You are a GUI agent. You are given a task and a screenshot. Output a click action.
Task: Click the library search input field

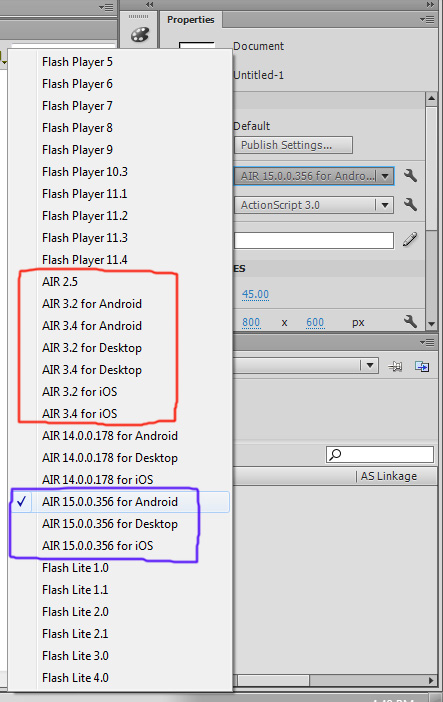click(380, 454)
